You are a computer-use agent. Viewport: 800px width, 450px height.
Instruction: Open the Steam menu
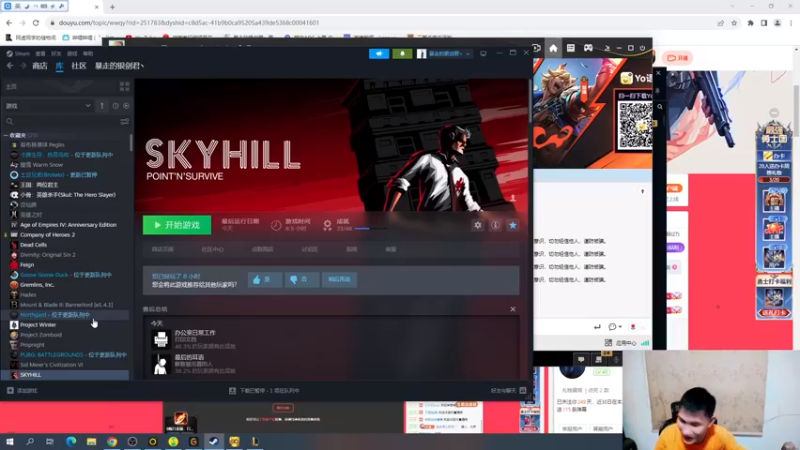click(19, 54)
